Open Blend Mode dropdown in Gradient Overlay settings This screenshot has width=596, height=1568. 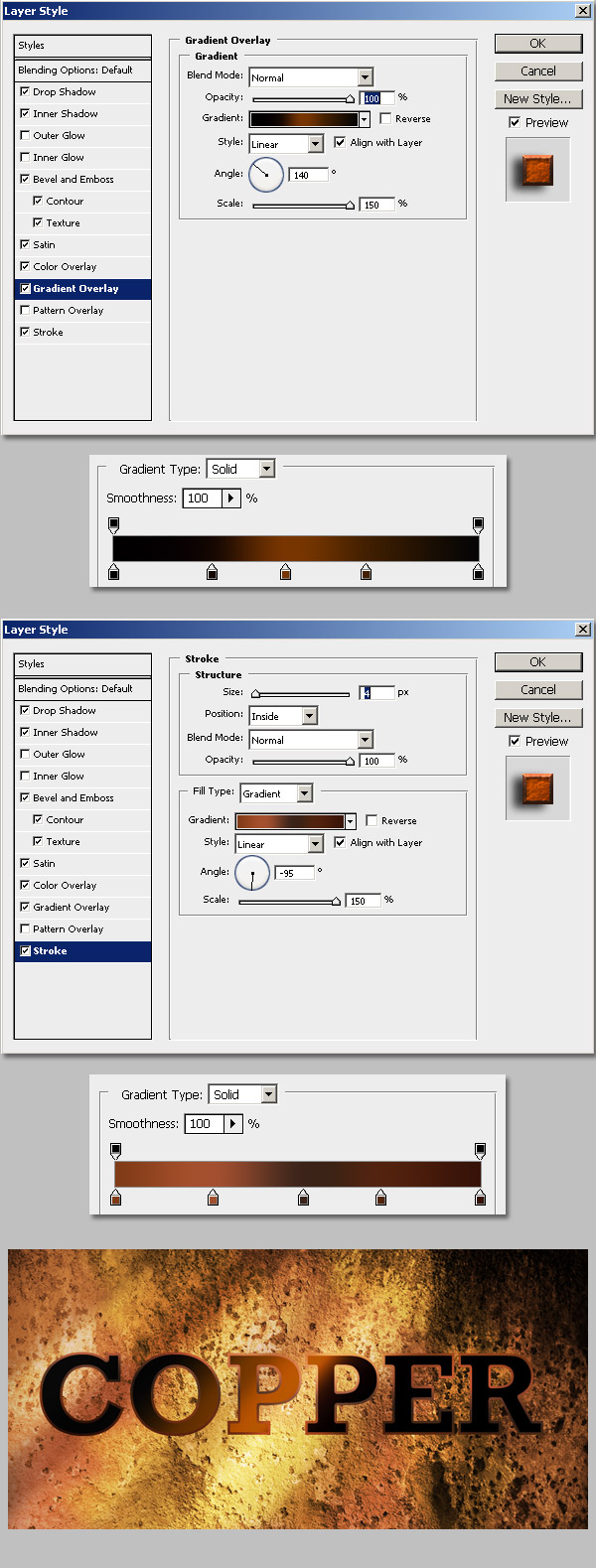(x=365, y=77)
